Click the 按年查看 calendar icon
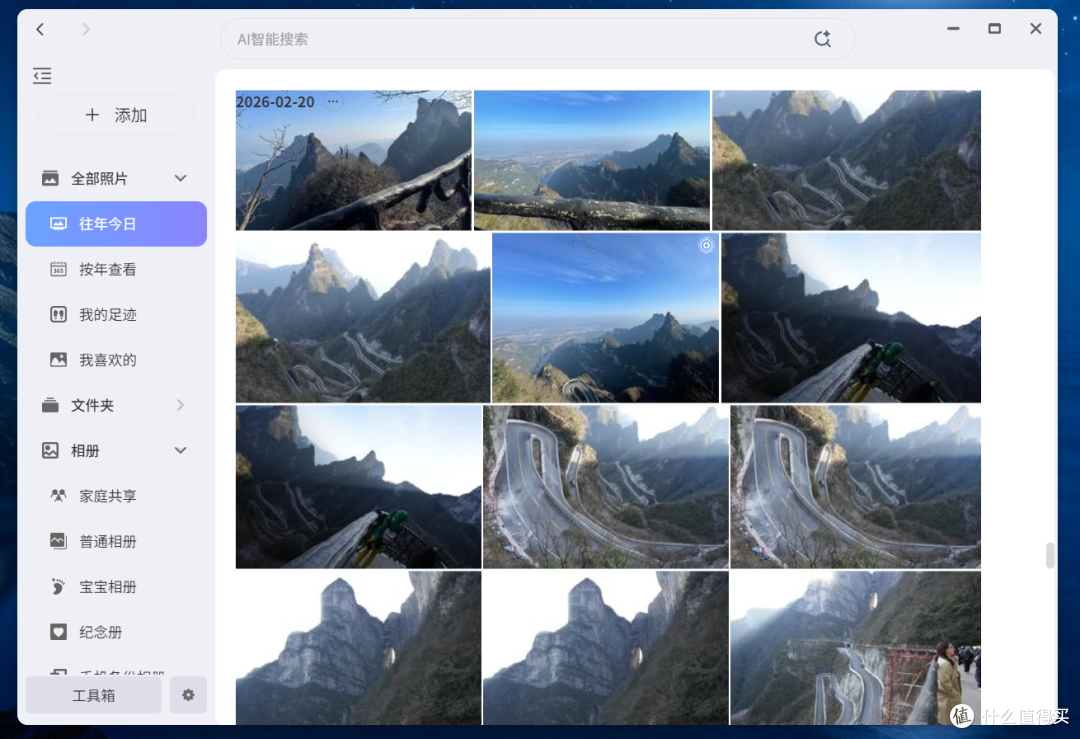This screenshot has height=739, width=1080. coord(59,269)
